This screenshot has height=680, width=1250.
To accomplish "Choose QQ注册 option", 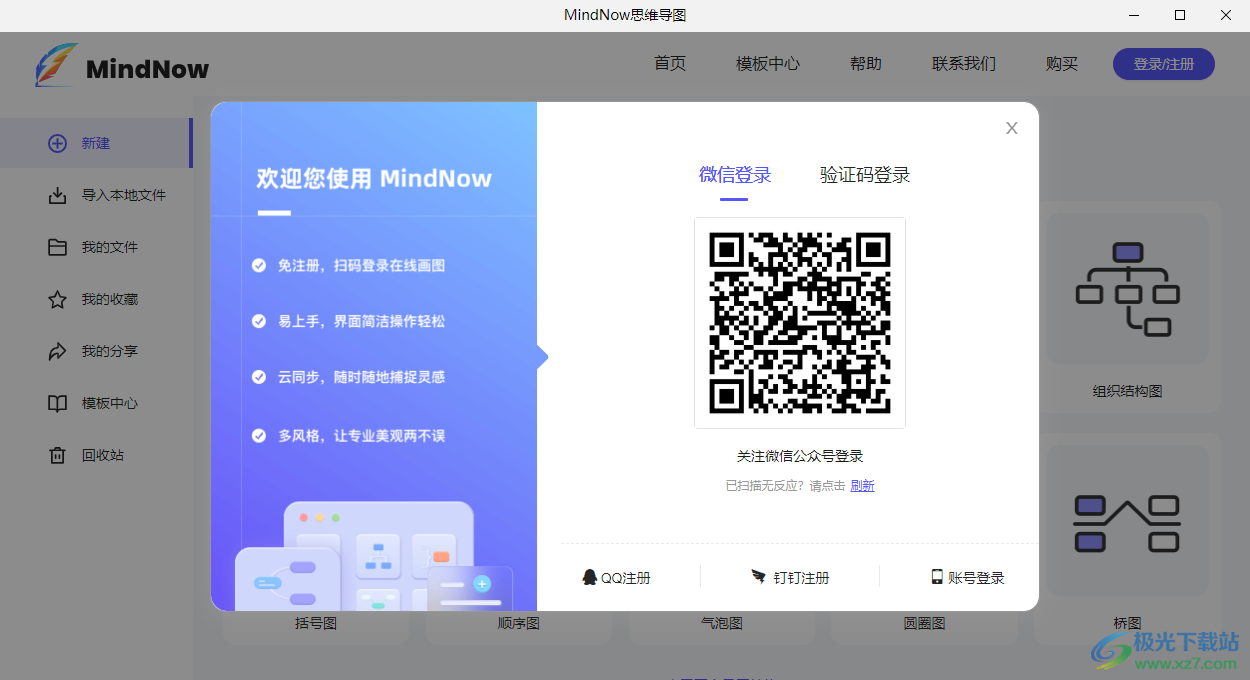I will (616, 578).
